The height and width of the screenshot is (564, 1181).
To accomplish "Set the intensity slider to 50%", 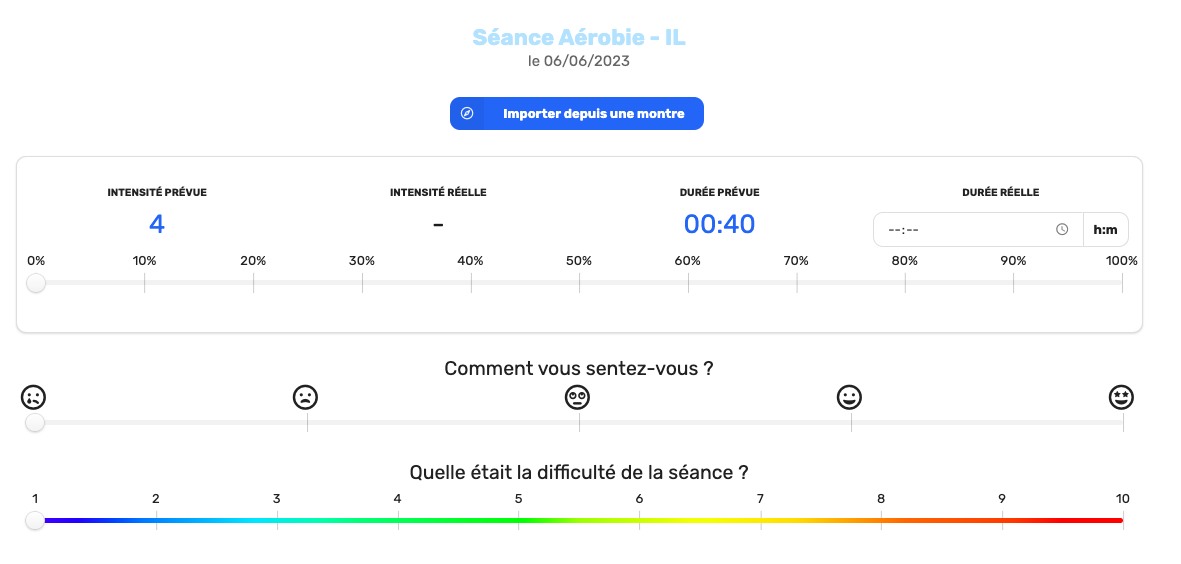I will coord(579,282).
